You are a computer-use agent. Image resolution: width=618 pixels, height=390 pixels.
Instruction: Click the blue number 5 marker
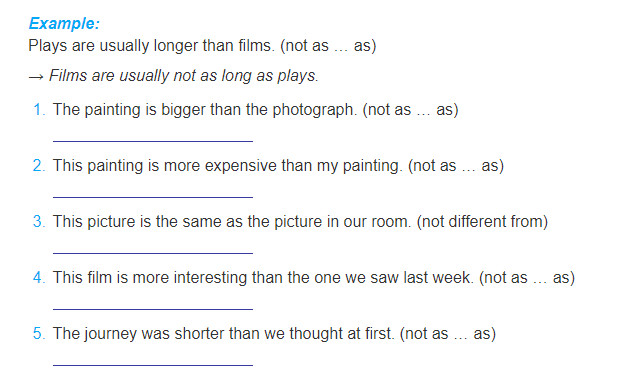pos(39,333)
